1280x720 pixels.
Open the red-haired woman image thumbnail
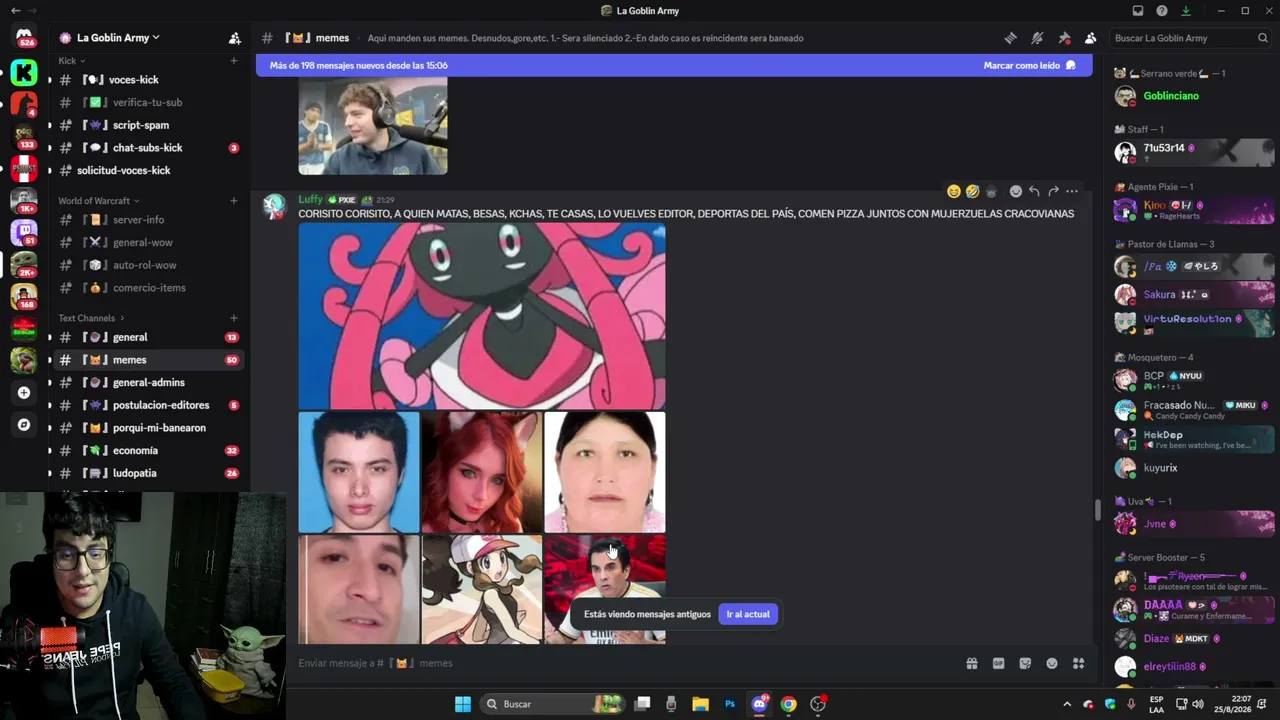(x=482, y=472)
